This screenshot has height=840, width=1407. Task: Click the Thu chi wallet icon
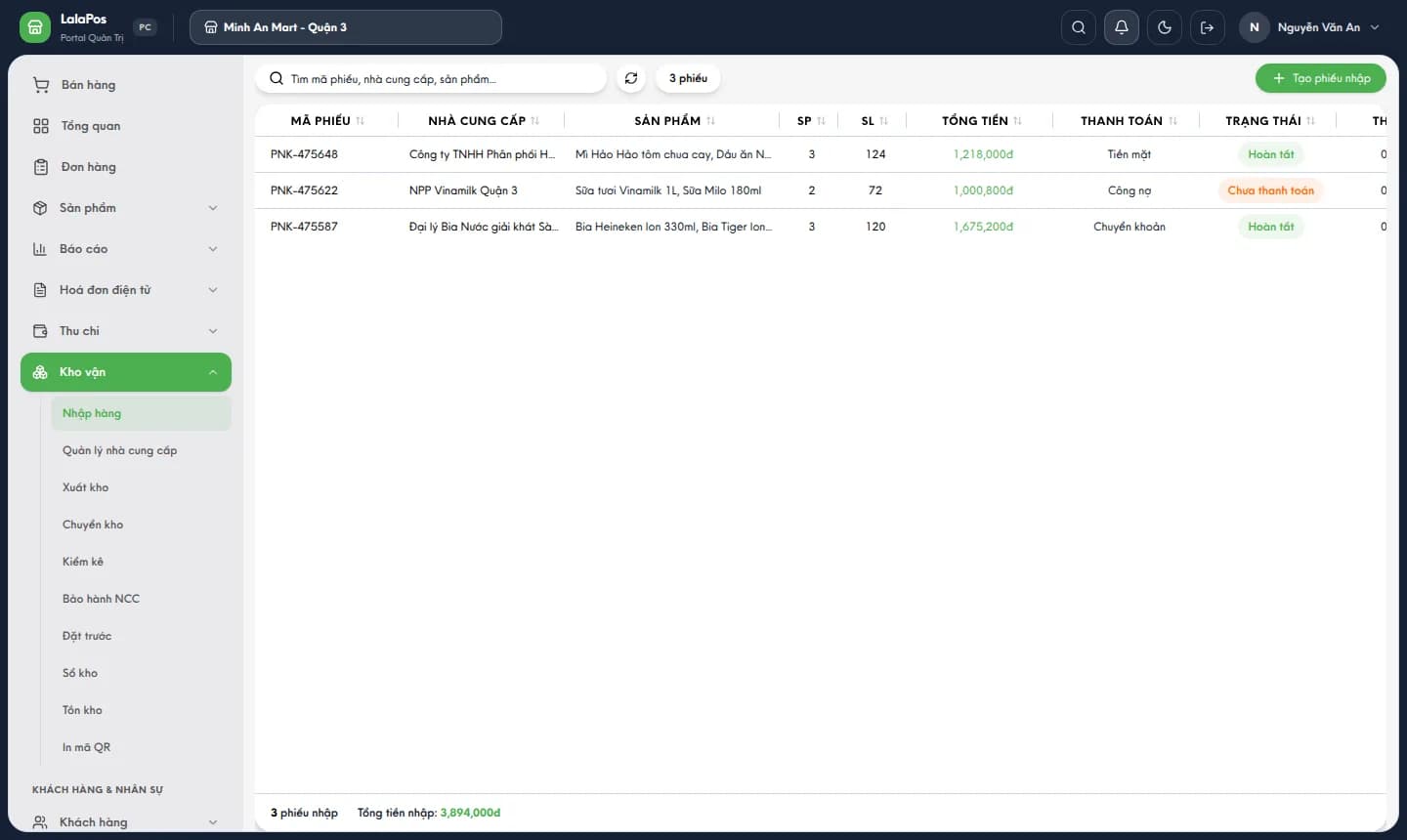click(40, 331)
